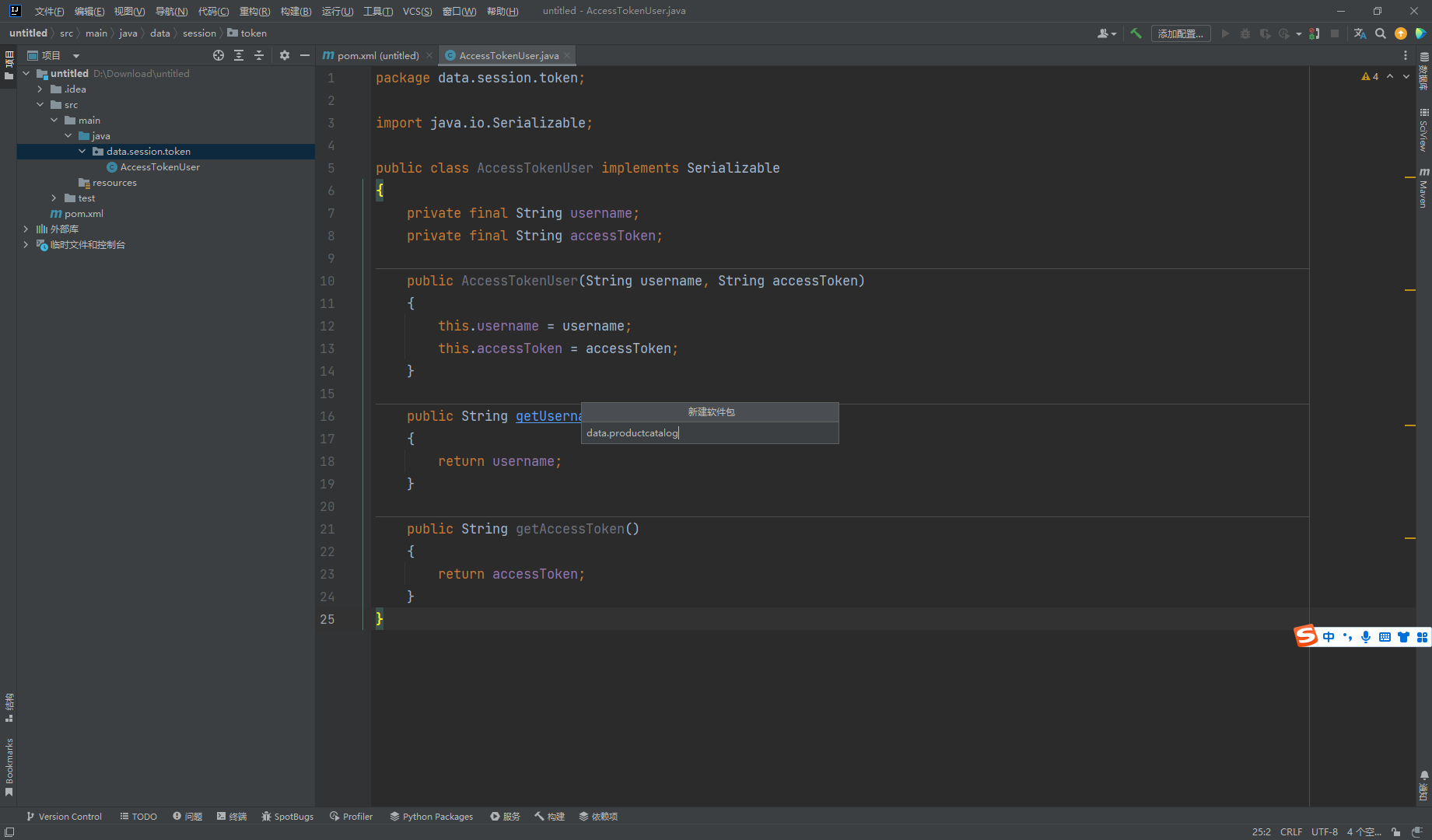Expand the 外部库 external libraries node

coord(26,229)
